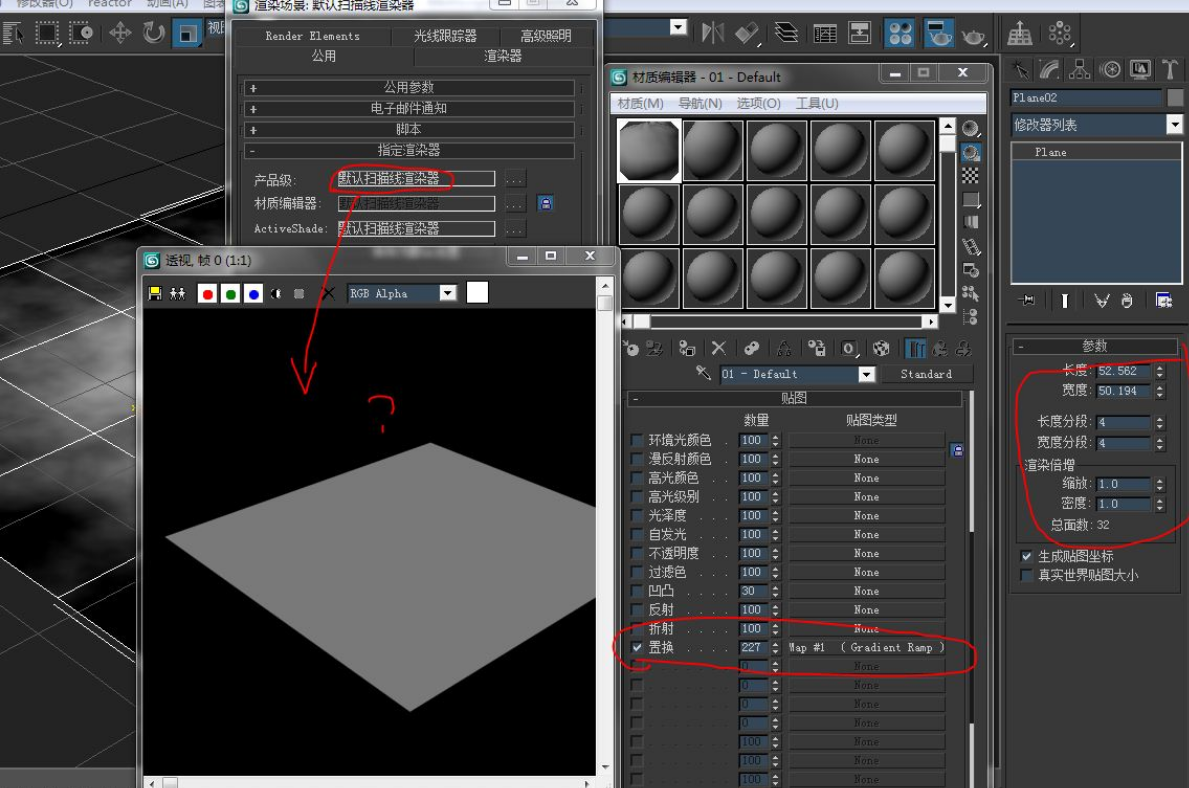Select the Move tool in main toolbar
Screen dimensions: 1189x788
coord(120,33)
